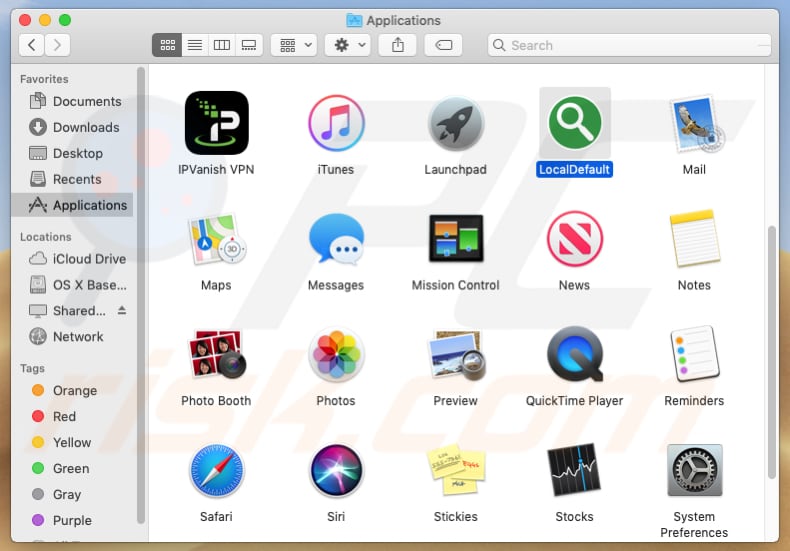Viewport: 790px width, 551px height.
Task: Select the Maps app icon
Action: click(x=216, y=239)
